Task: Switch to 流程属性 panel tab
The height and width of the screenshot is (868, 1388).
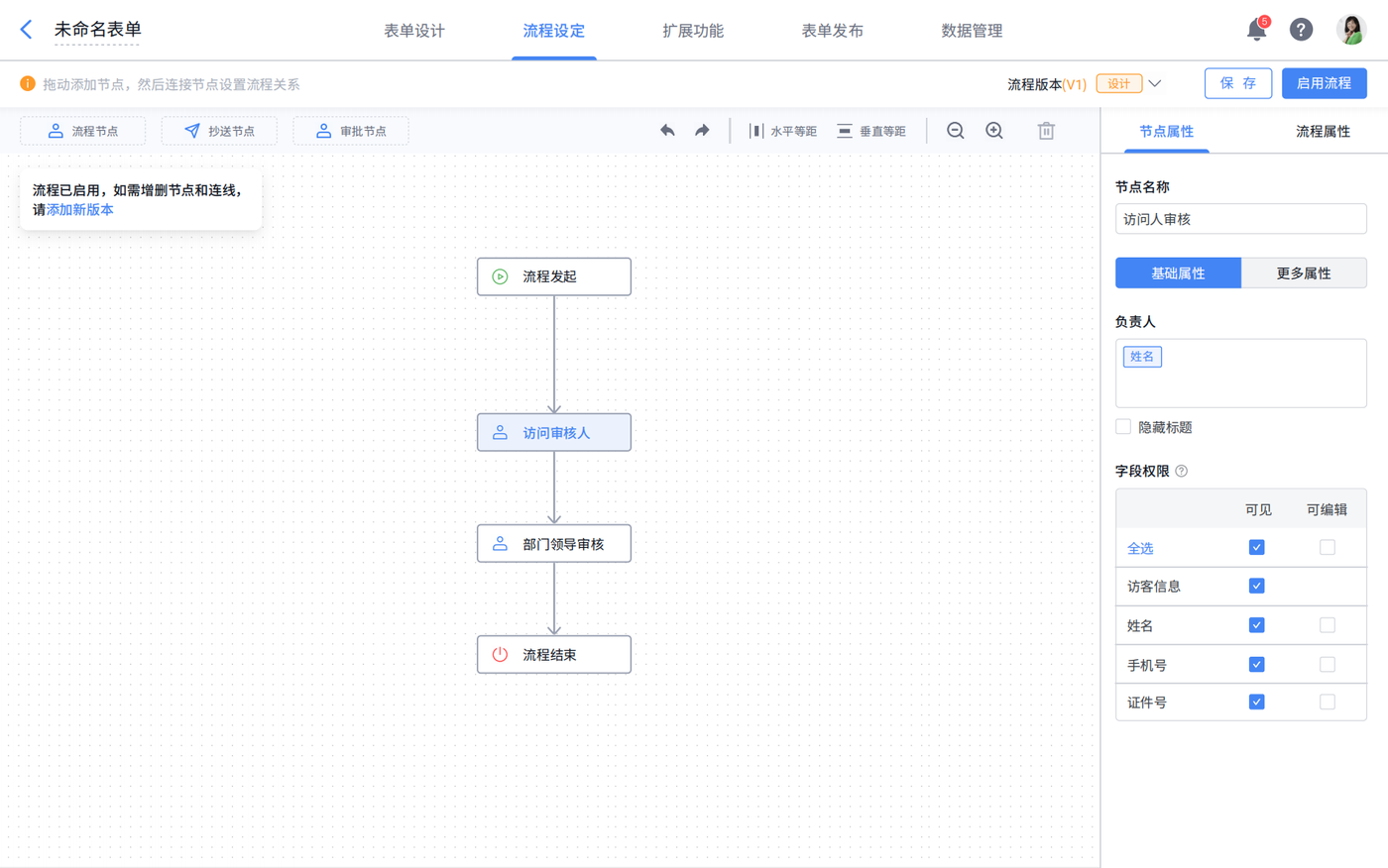Action: coord(1323,131)
